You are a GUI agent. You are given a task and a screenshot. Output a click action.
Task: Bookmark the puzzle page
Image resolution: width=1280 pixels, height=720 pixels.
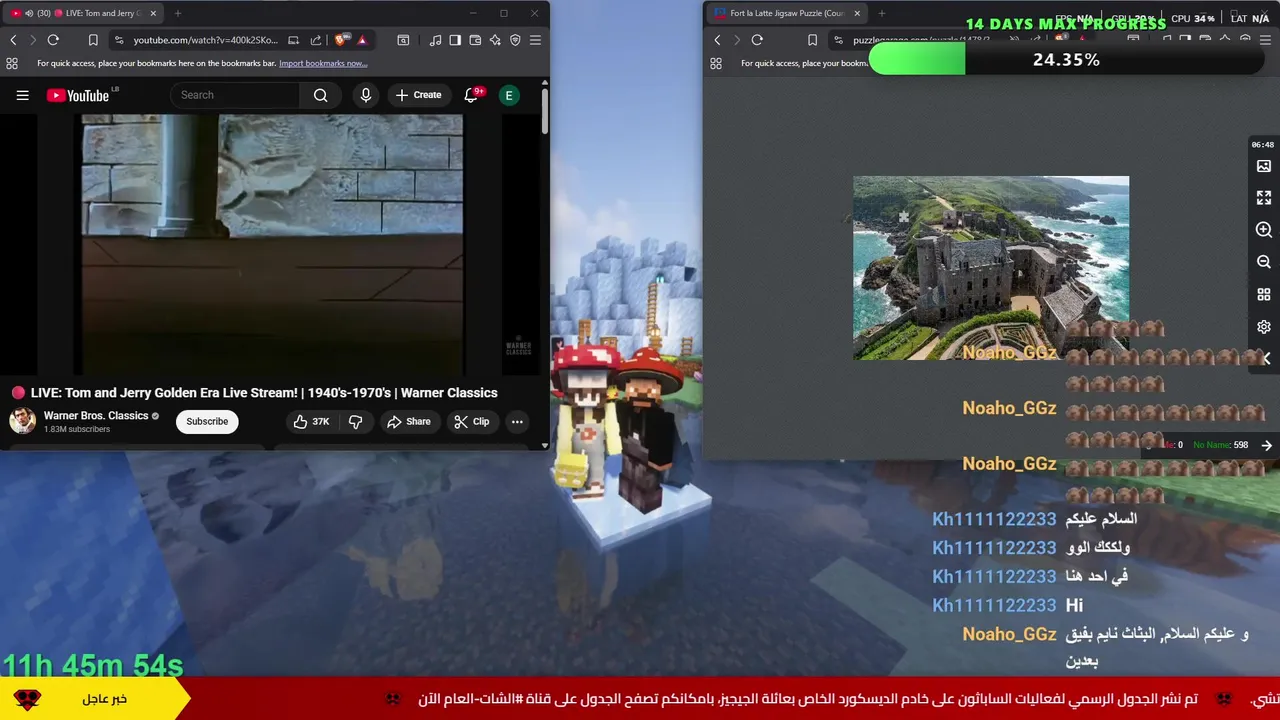click(812, 40)
